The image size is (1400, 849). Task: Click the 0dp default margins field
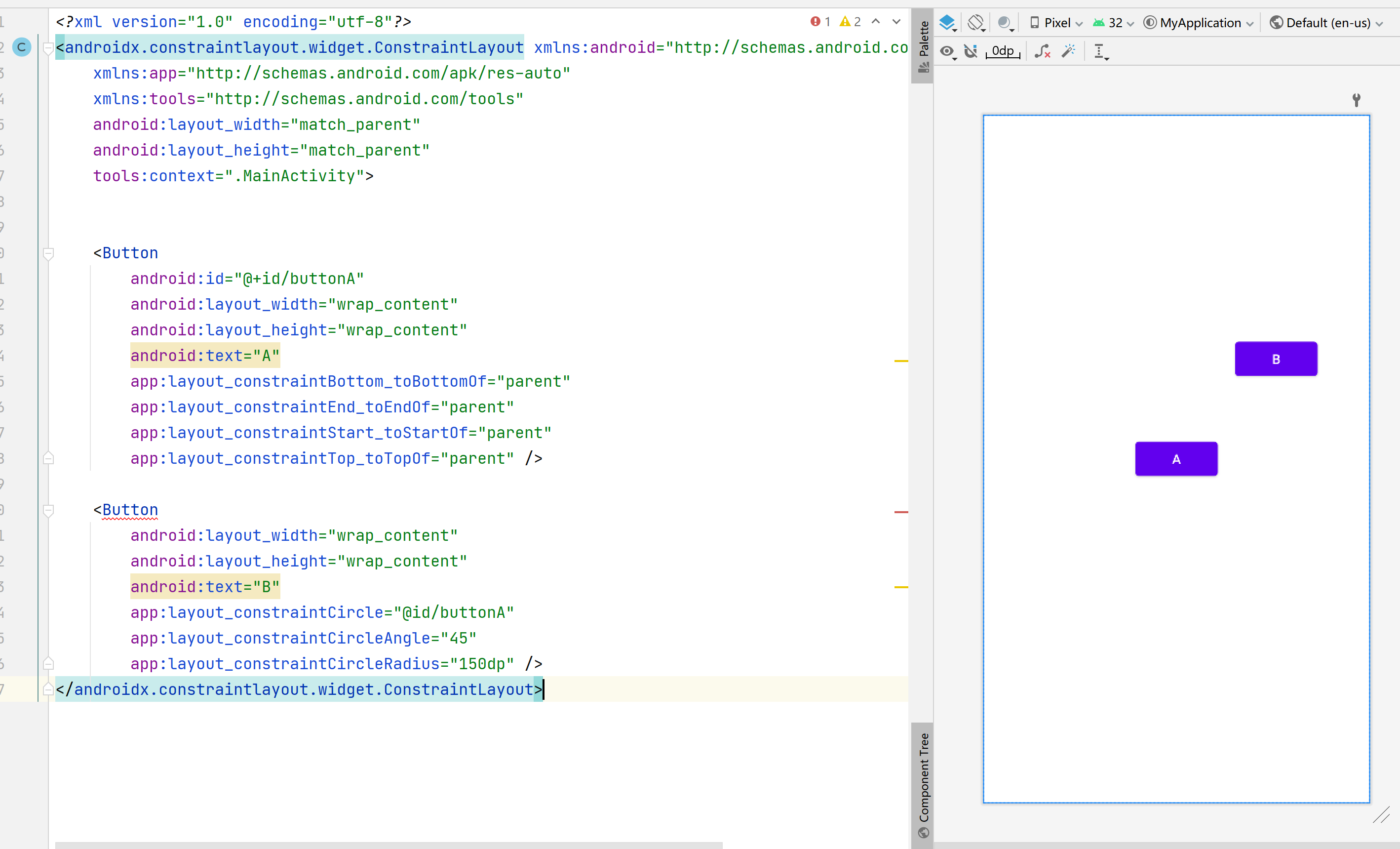1003,51
